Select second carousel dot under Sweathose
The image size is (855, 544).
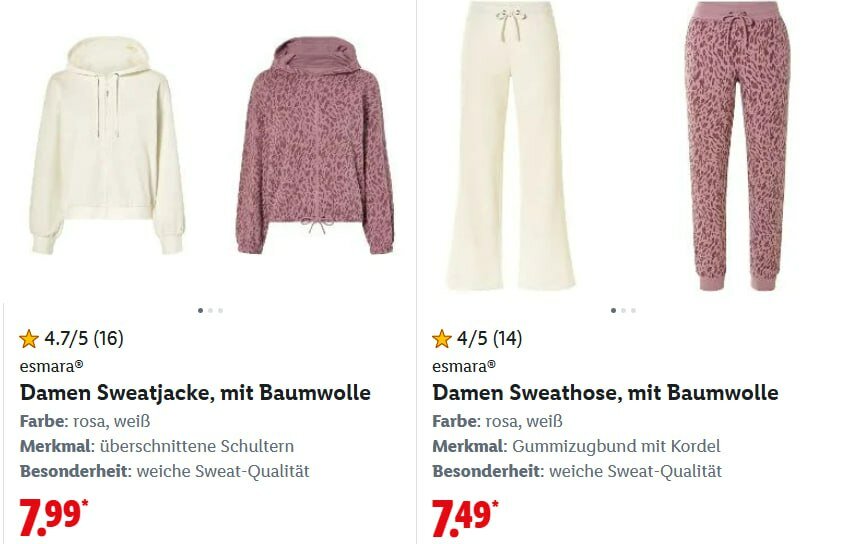pyautogui.click(x=623, y=311)
